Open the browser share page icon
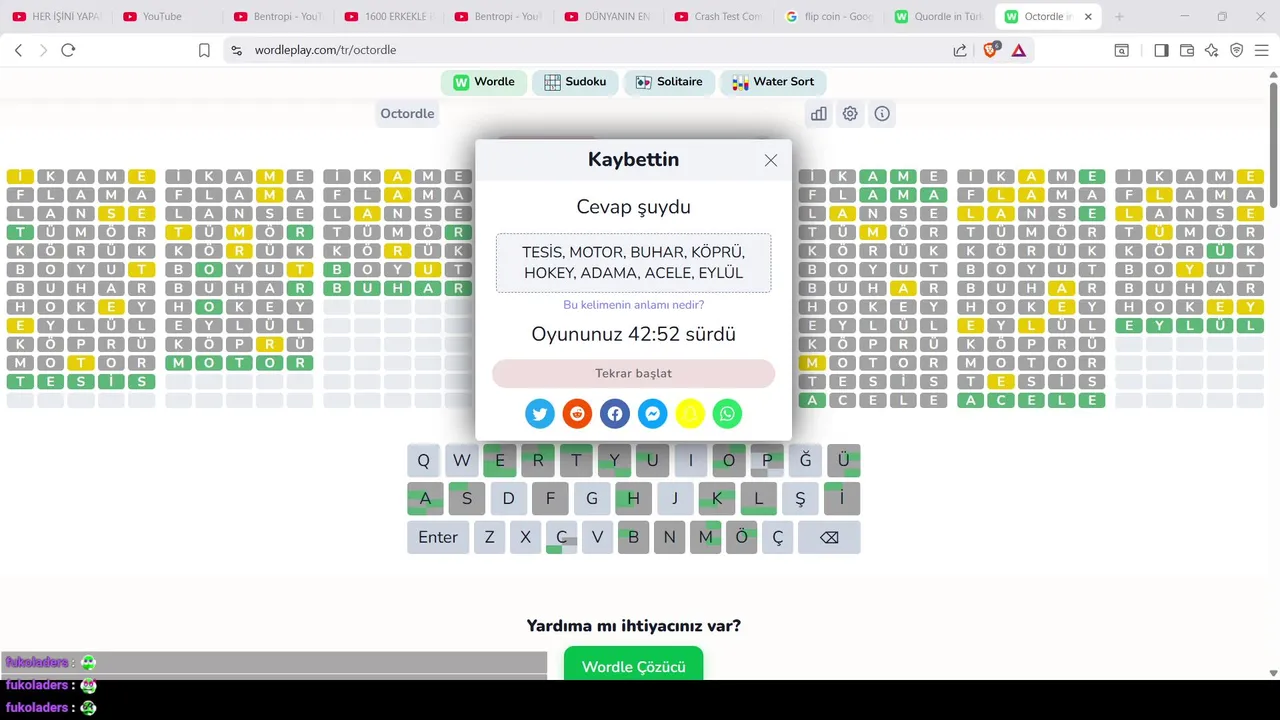The image size is (1280, 720). point(960,50)
